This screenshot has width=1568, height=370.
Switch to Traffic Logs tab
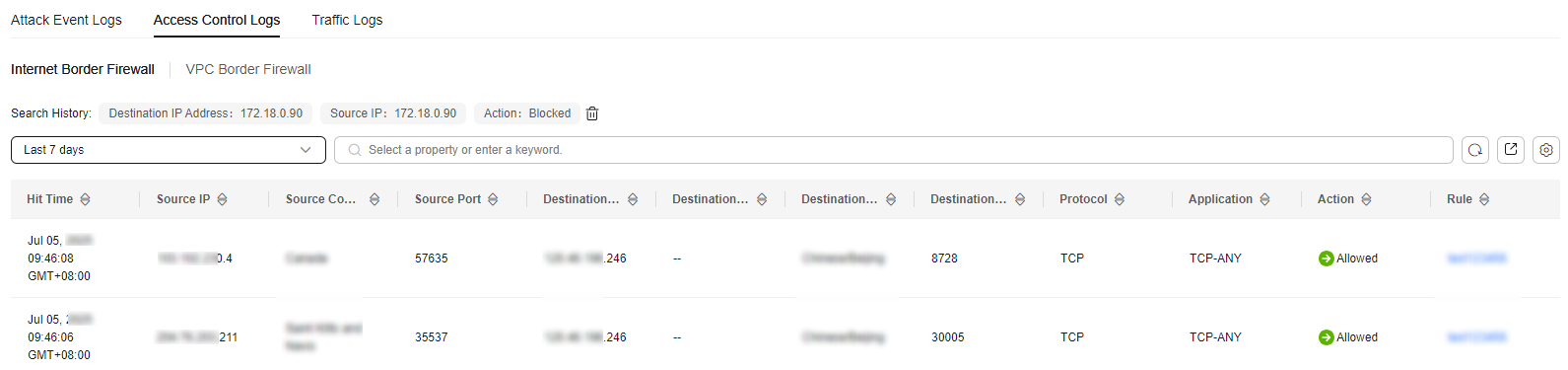[347, 20]
